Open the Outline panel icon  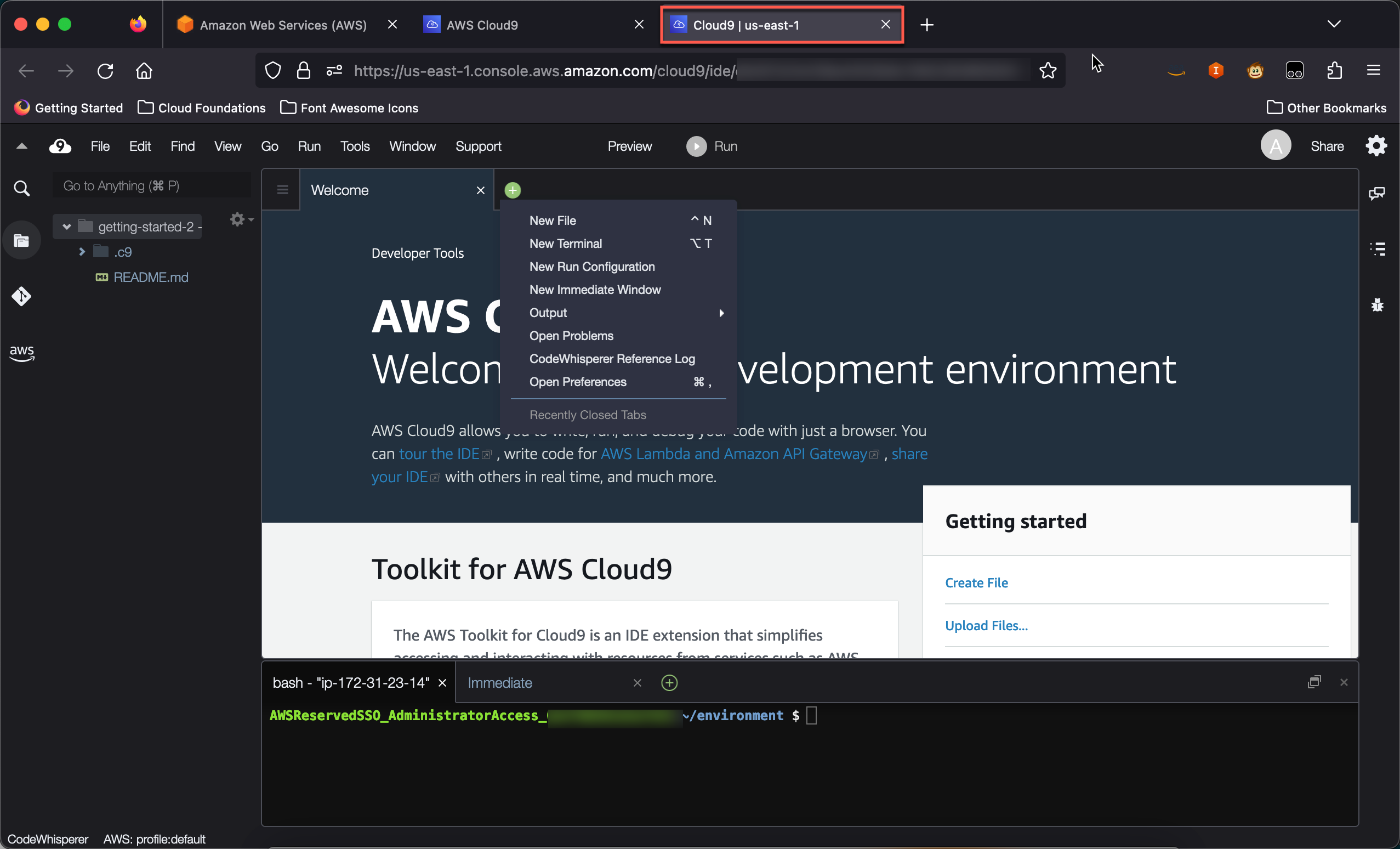(1378, 248)
